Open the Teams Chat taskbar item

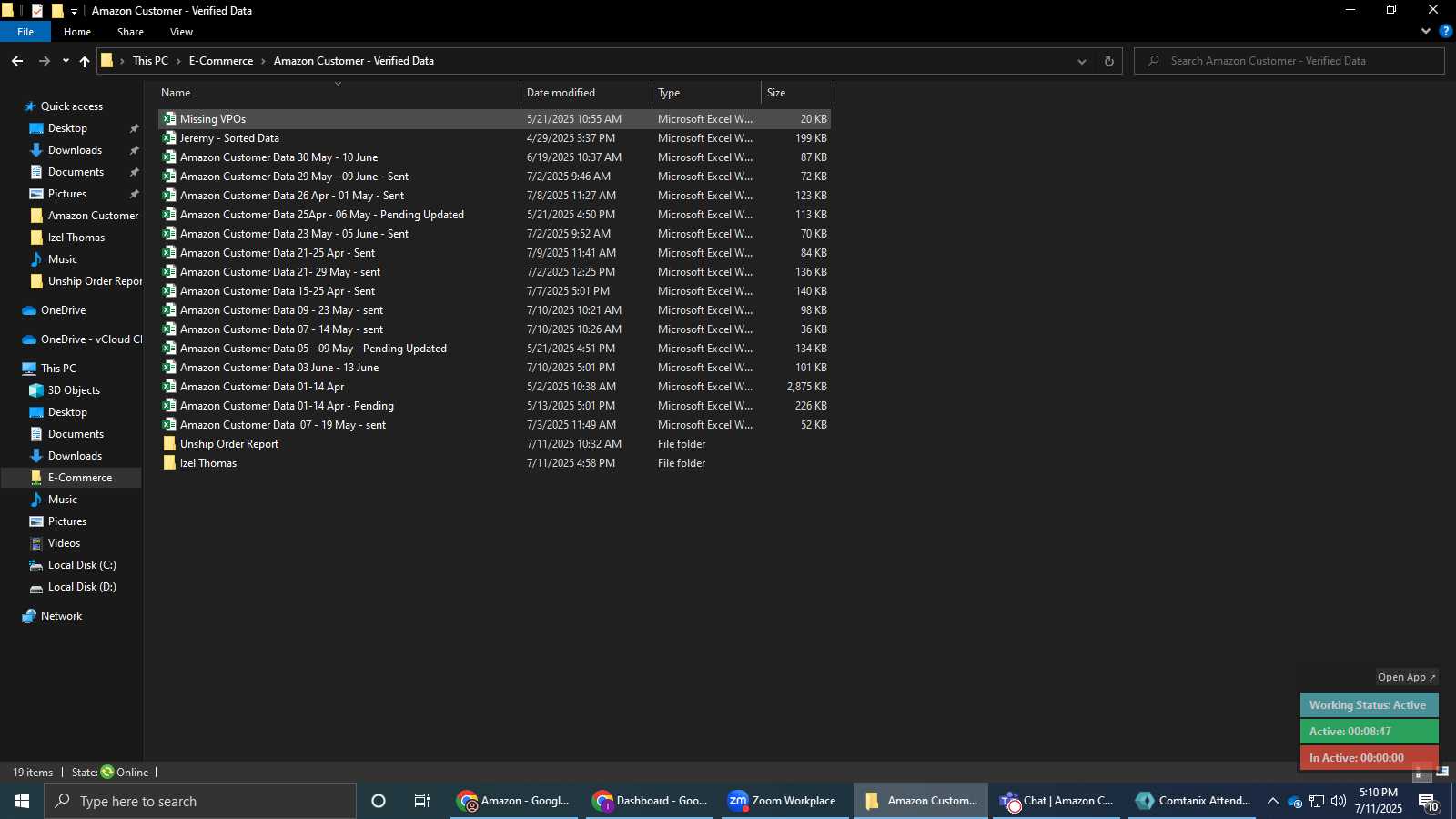click(x=1057, y=801)
